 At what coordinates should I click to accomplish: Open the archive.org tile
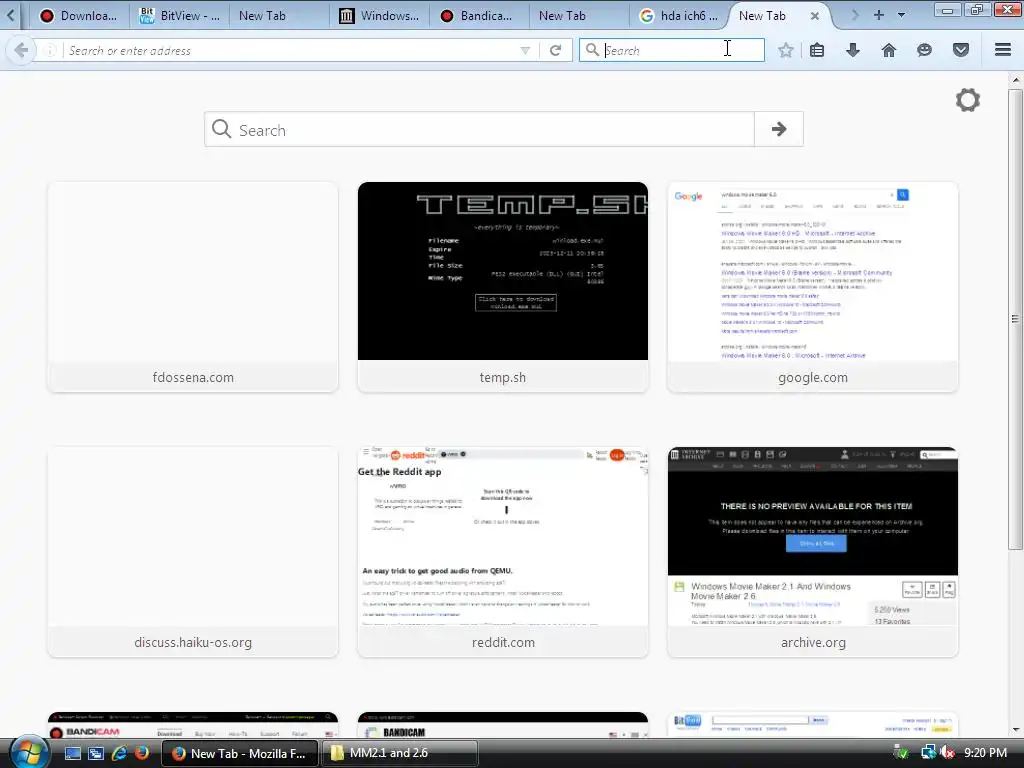[813, 552]
